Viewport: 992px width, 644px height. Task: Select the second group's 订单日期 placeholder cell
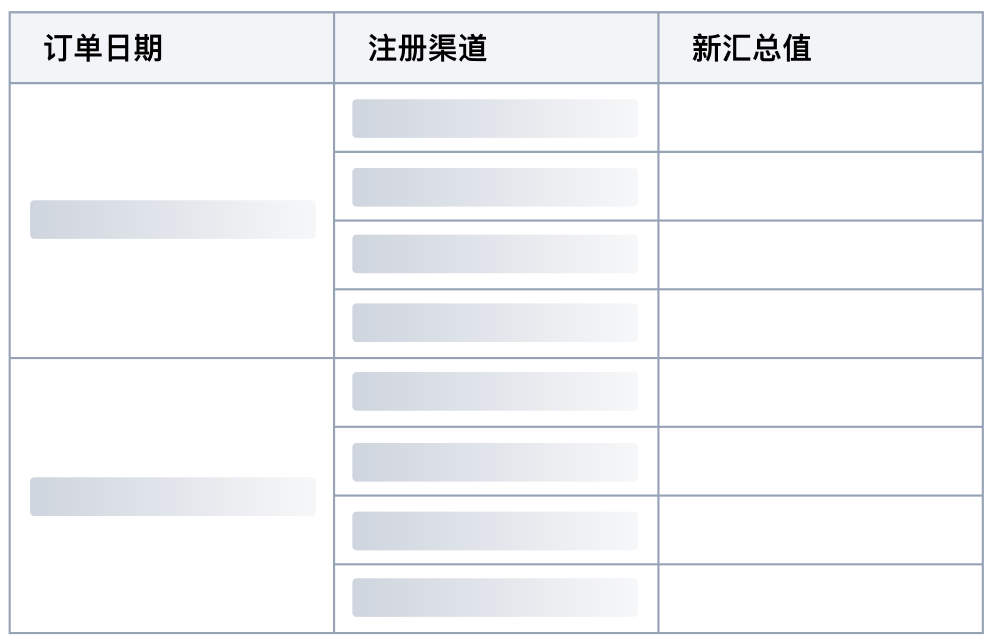coord(172,496)
